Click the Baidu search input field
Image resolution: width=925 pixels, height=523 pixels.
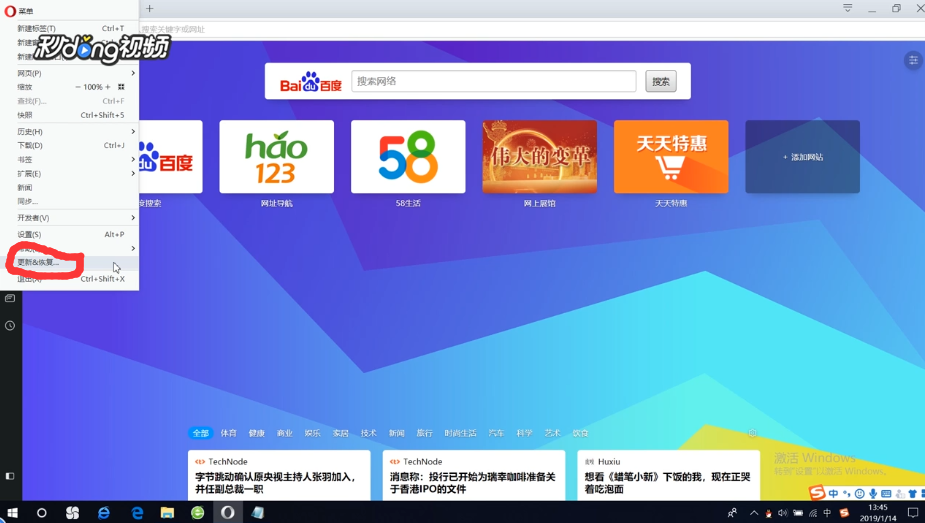pyautogui.click(x=494, y=81)
